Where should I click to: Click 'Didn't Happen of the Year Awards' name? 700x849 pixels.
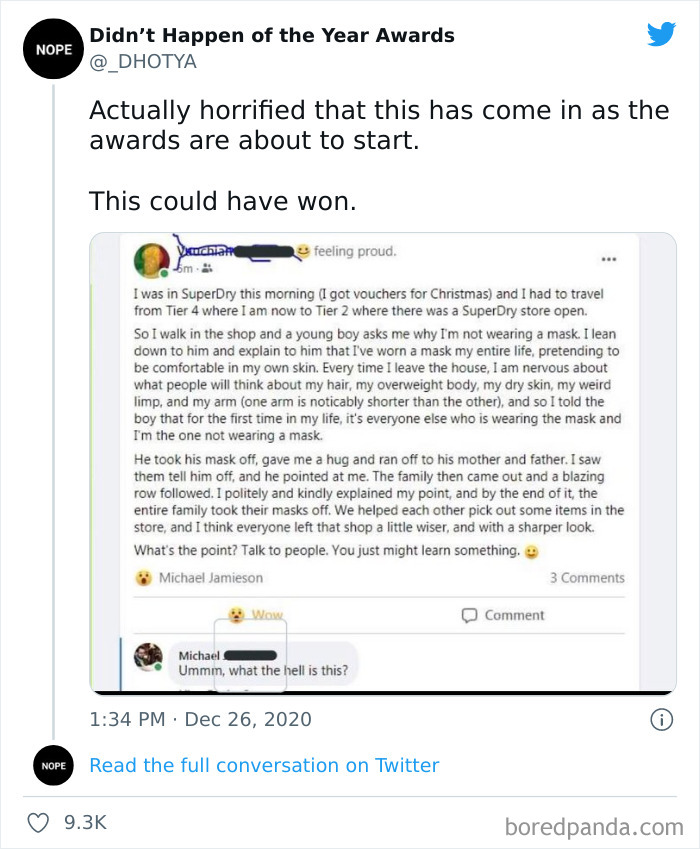(x=271, y=36)
